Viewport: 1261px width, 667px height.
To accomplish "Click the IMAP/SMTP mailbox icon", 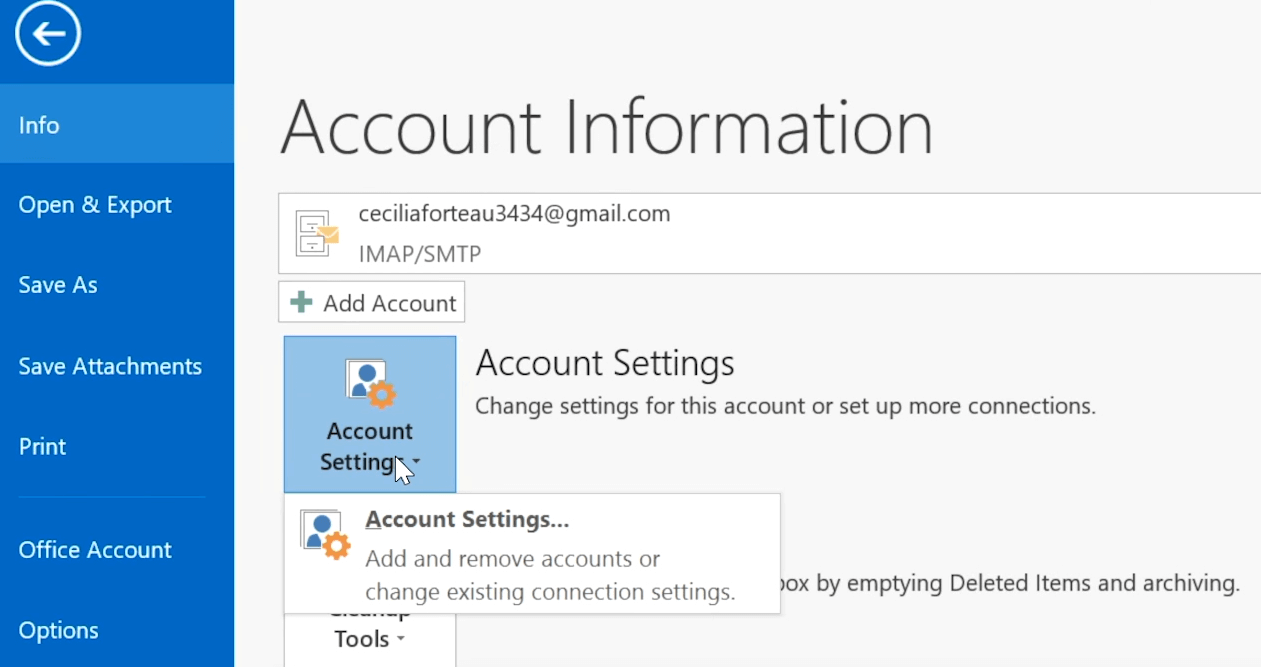I will (x=317, y=233).
